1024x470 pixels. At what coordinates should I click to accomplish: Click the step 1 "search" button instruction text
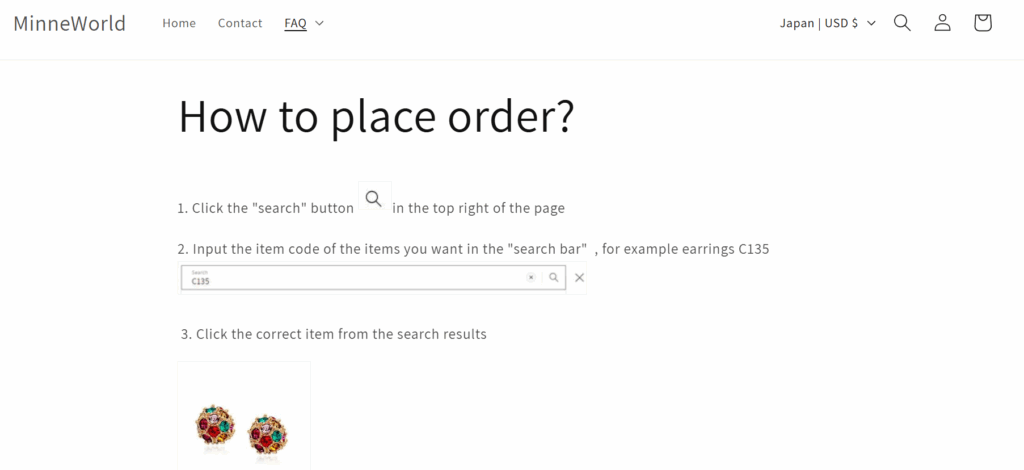click(x=265, y=208)
